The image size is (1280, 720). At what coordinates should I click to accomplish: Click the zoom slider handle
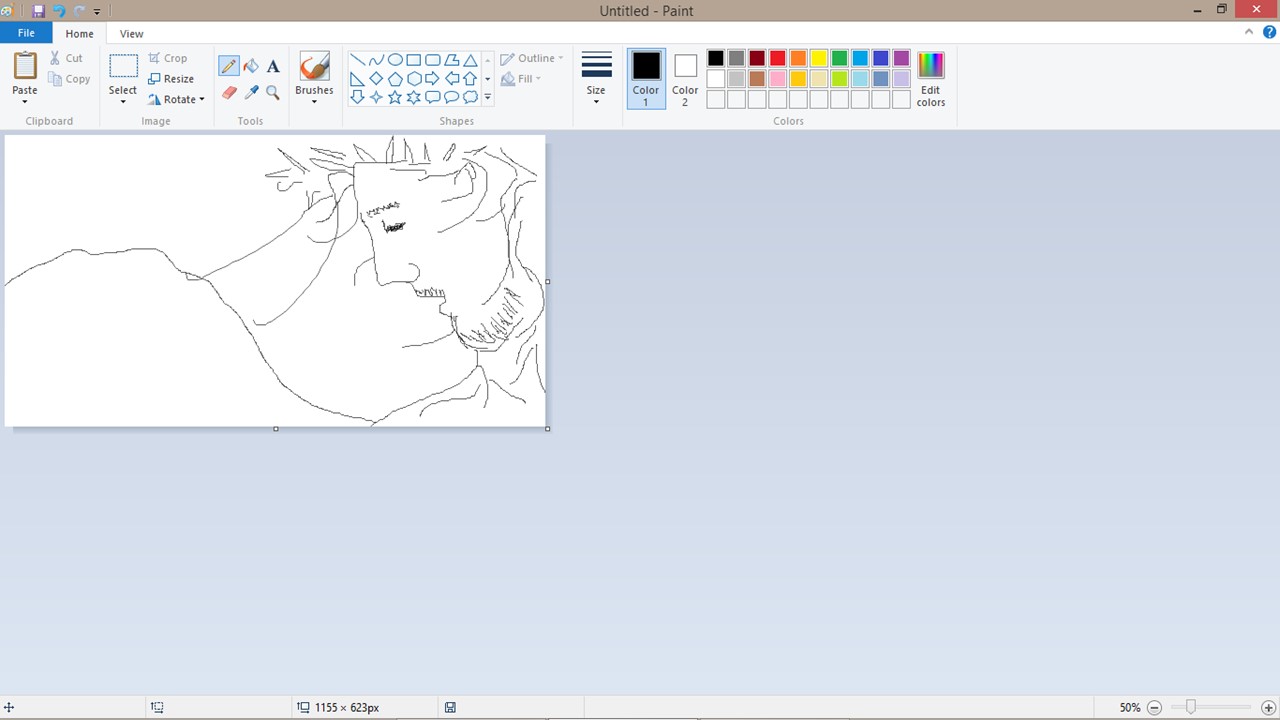[x=1190, y=707]
